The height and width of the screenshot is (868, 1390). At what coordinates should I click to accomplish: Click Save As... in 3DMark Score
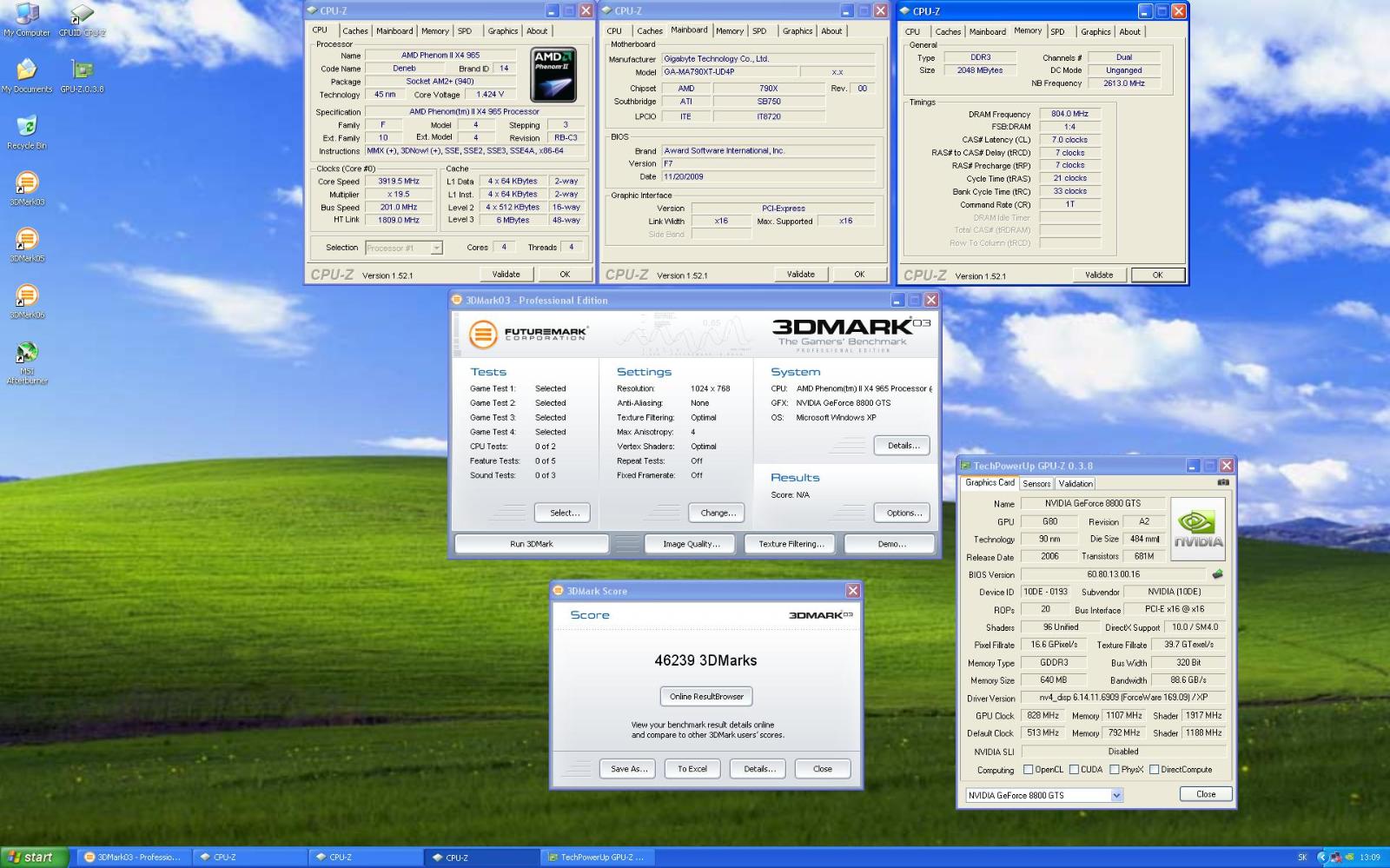[x=629, y=769]
